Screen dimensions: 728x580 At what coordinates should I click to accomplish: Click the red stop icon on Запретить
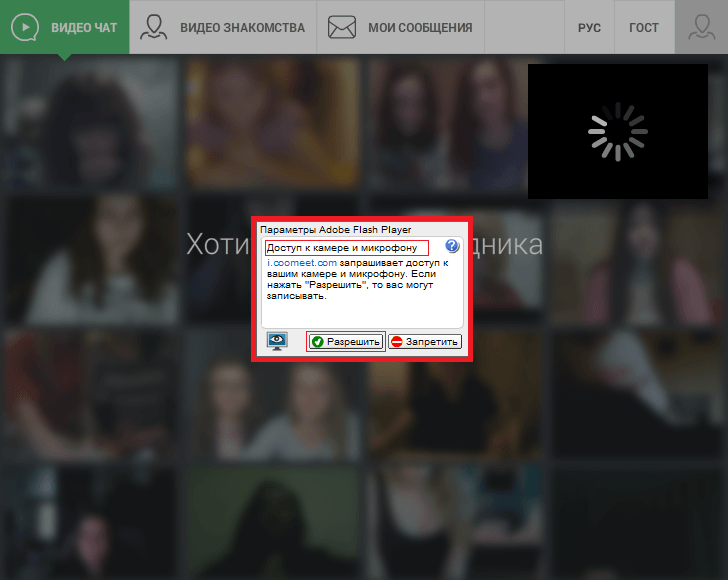pos(397,342)
